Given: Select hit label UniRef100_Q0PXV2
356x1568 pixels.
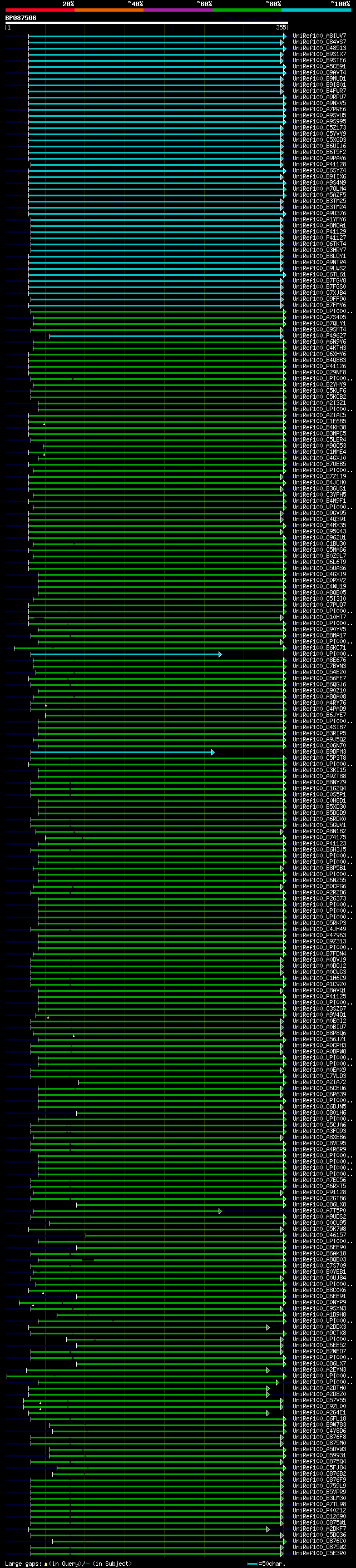Looking at the screenshot, I should click(319, 580).
